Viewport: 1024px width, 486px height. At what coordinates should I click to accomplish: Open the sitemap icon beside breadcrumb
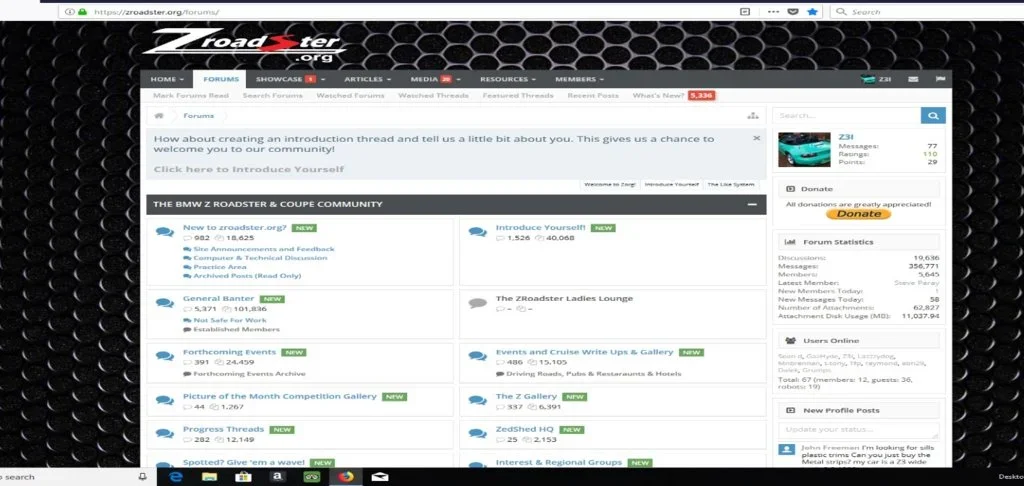click(753, 116)
